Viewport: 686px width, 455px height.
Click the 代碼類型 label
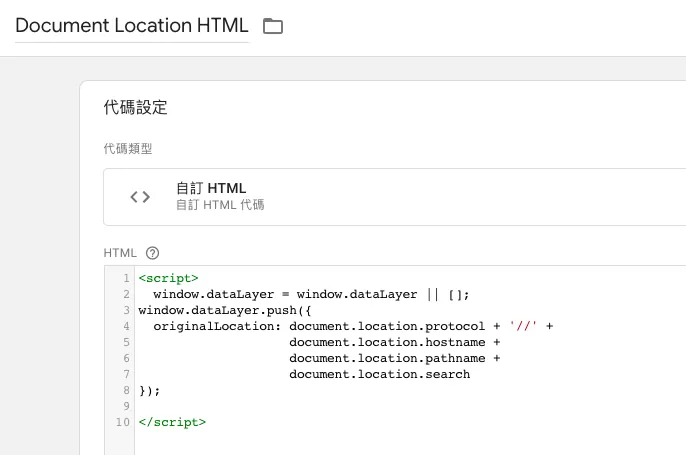tap(128, 149)
